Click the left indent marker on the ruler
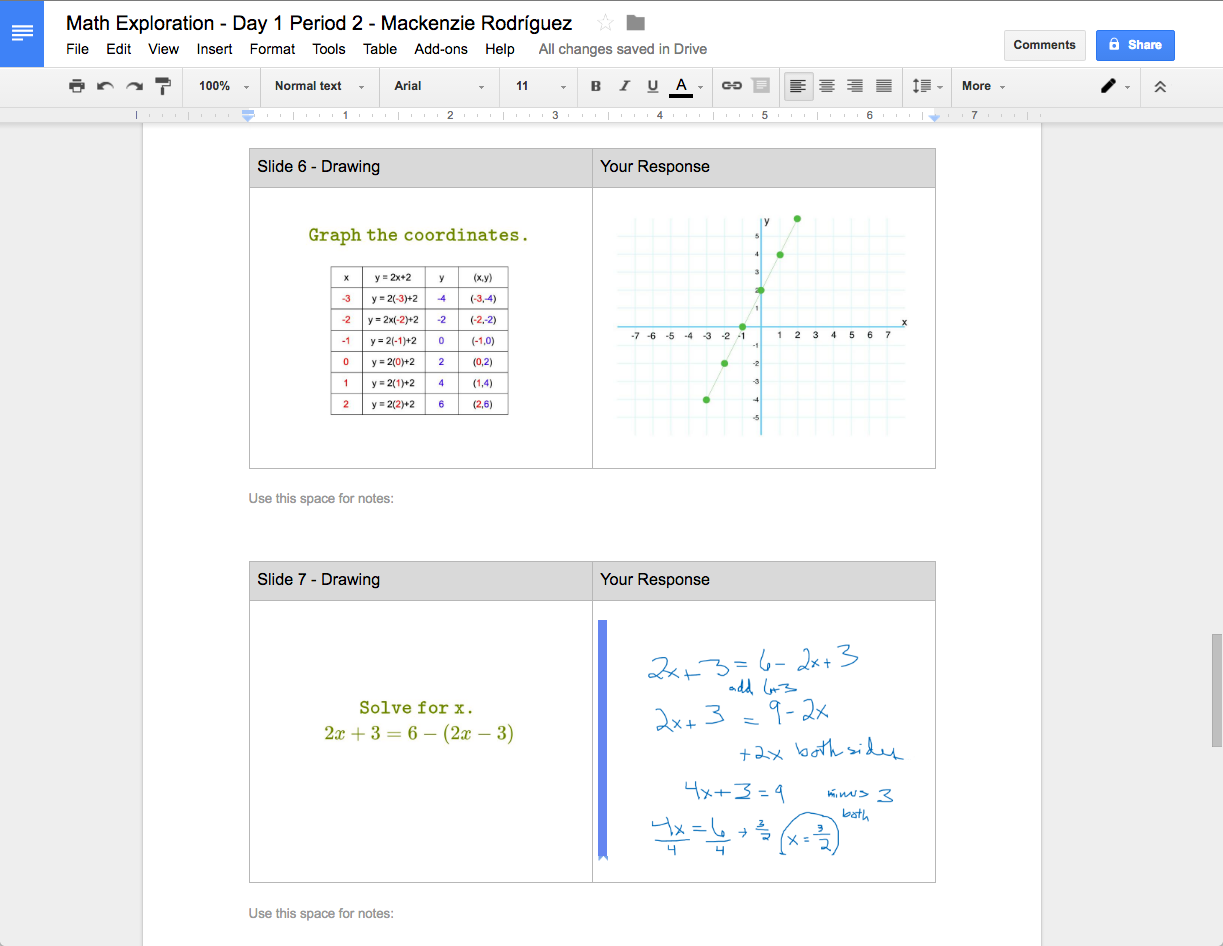This screenshot has width=1223, height=946. [x=249, y=116]
